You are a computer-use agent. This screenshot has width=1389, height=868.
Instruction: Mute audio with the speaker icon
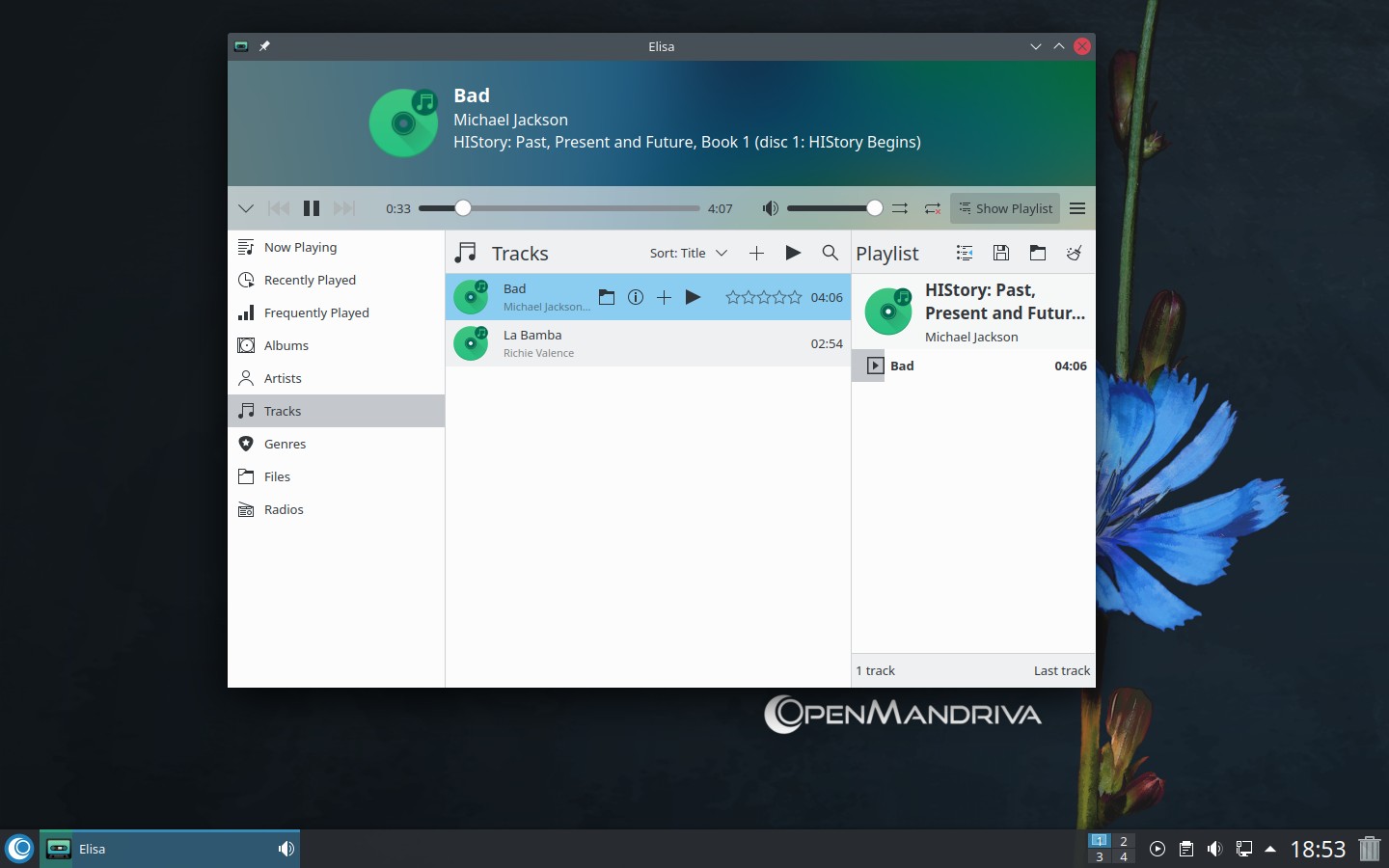click(x=770, y=208)
